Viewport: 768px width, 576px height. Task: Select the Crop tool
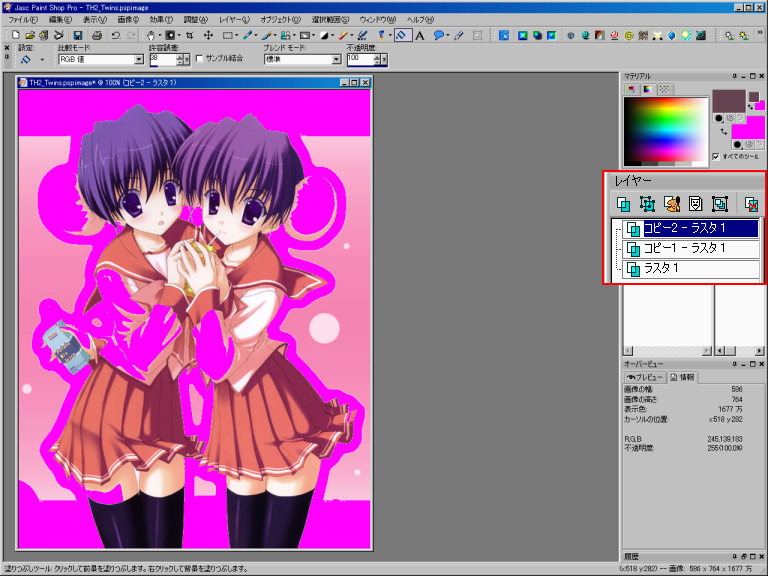pos(189,35)
